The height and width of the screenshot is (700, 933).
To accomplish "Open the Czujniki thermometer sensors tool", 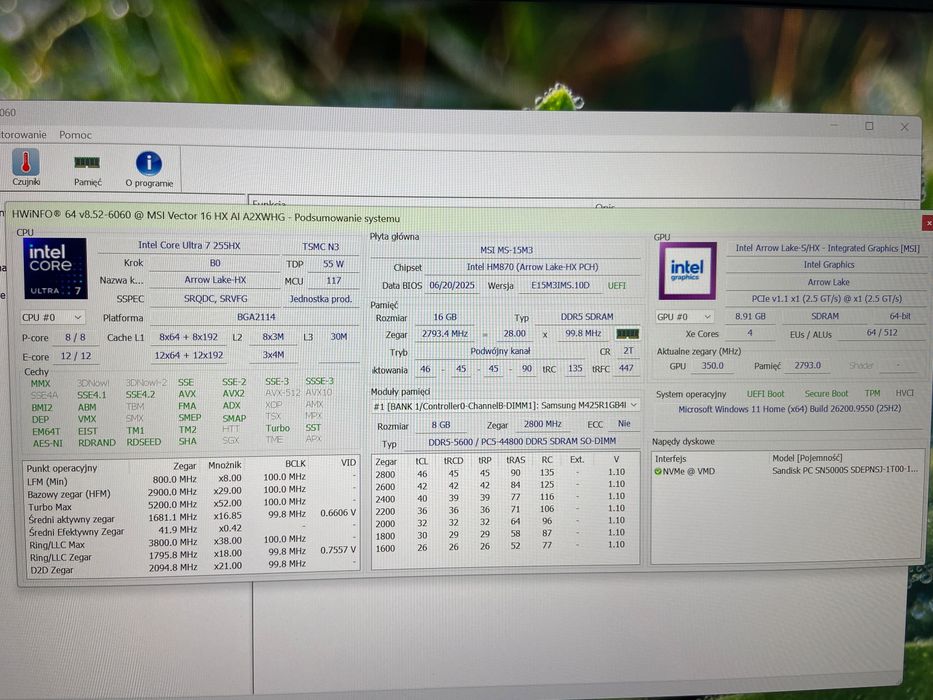I will click(26, 167).
